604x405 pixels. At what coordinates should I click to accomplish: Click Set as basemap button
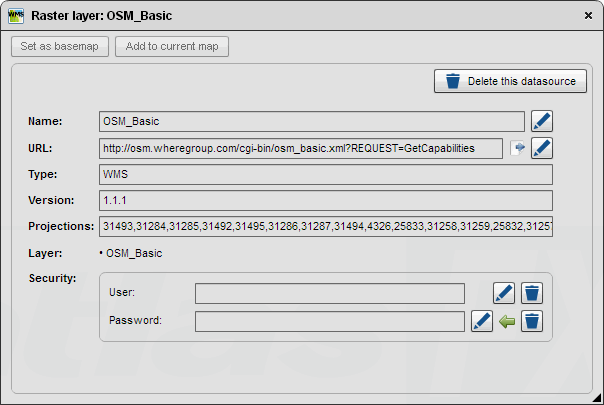coord(60,47)
